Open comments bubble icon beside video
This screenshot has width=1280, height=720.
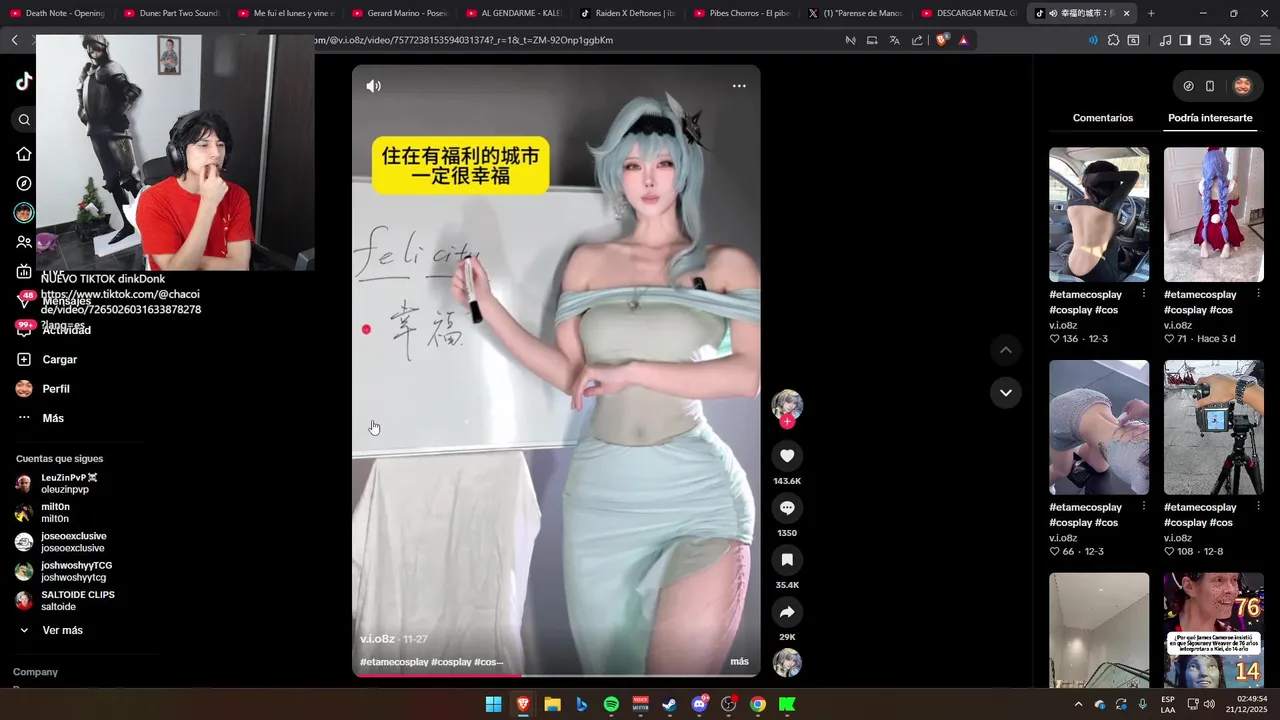pos(787,508)
